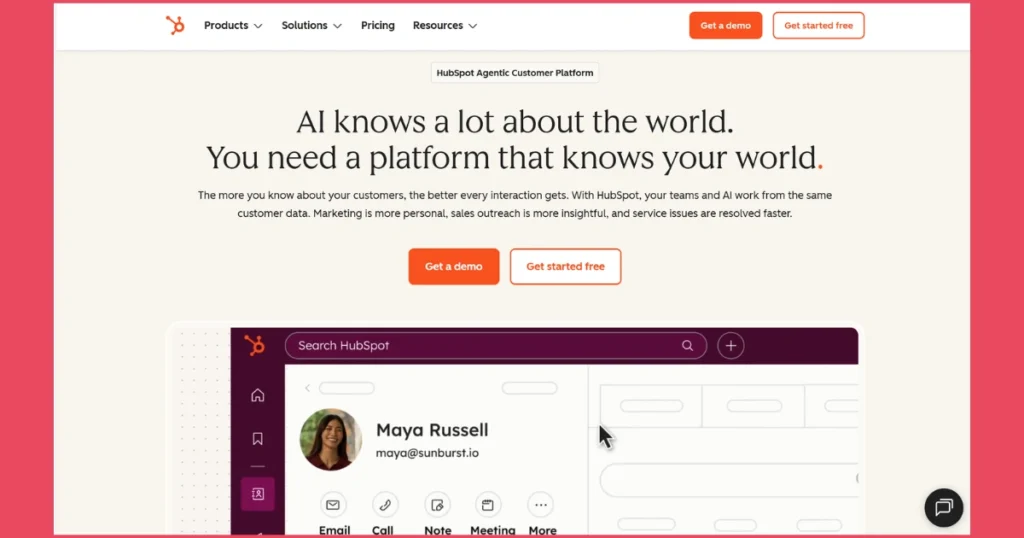Image resolution: width=1024 pixels, height=538 pixels.
Task: Click Maya Russell's profile photo
Action: point(330,439)
